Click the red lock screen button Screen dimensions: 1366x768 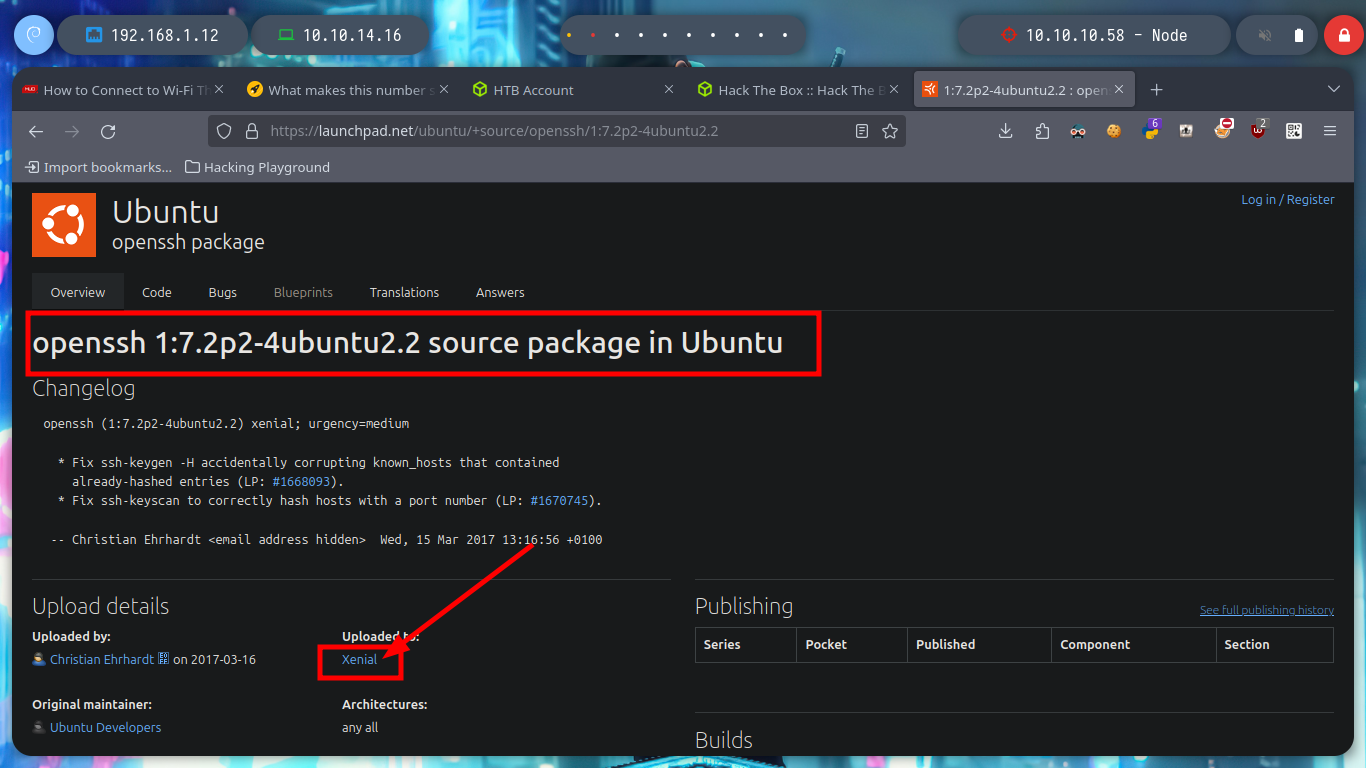tap(1343, 35)
